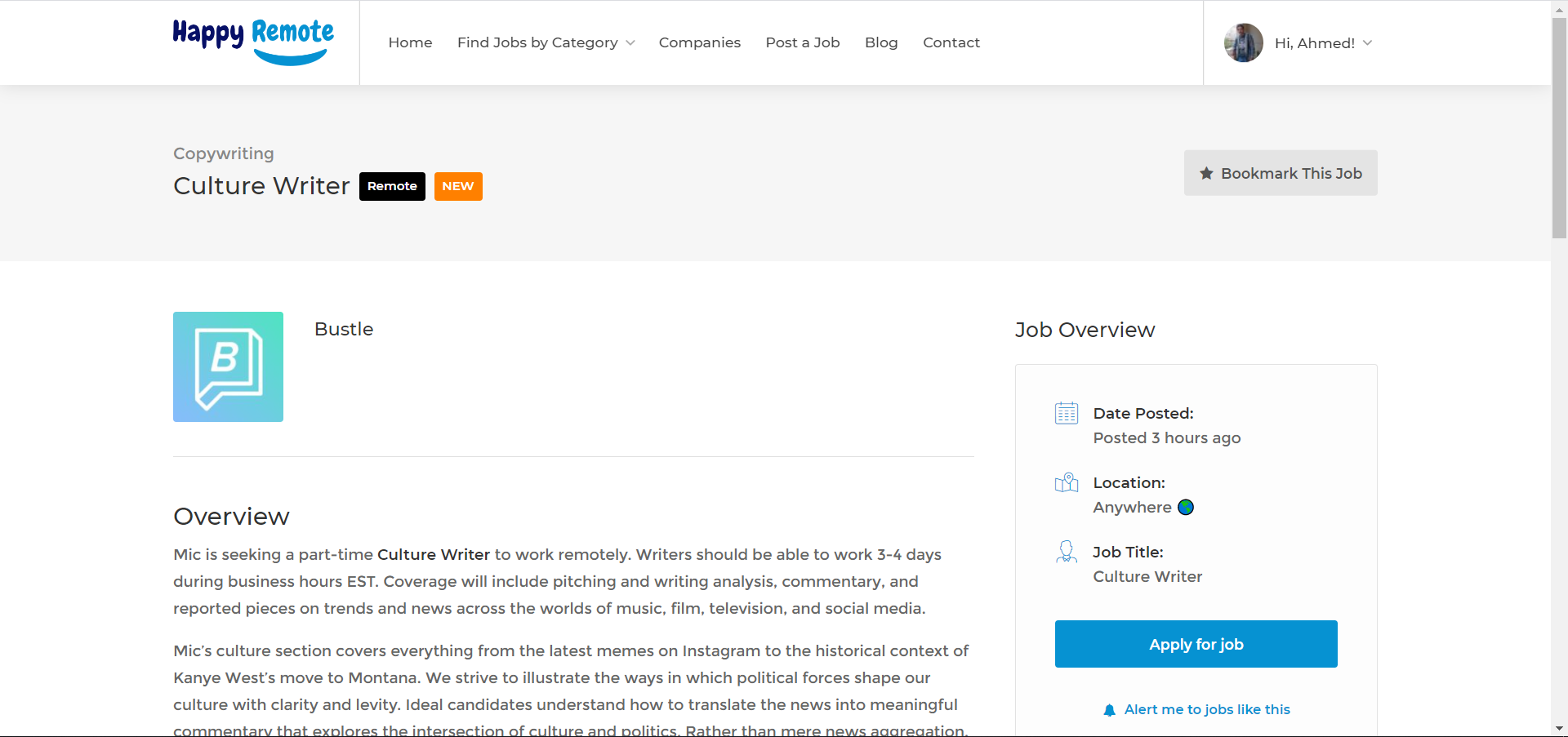
Task: Expand Find Jobs by Category dropdown
Action: pyautogui.click(x=546, y=42)
